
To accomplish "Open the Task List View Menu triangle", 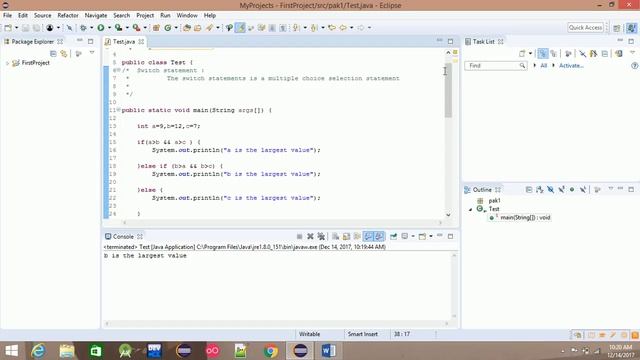I will click(632, 53).
